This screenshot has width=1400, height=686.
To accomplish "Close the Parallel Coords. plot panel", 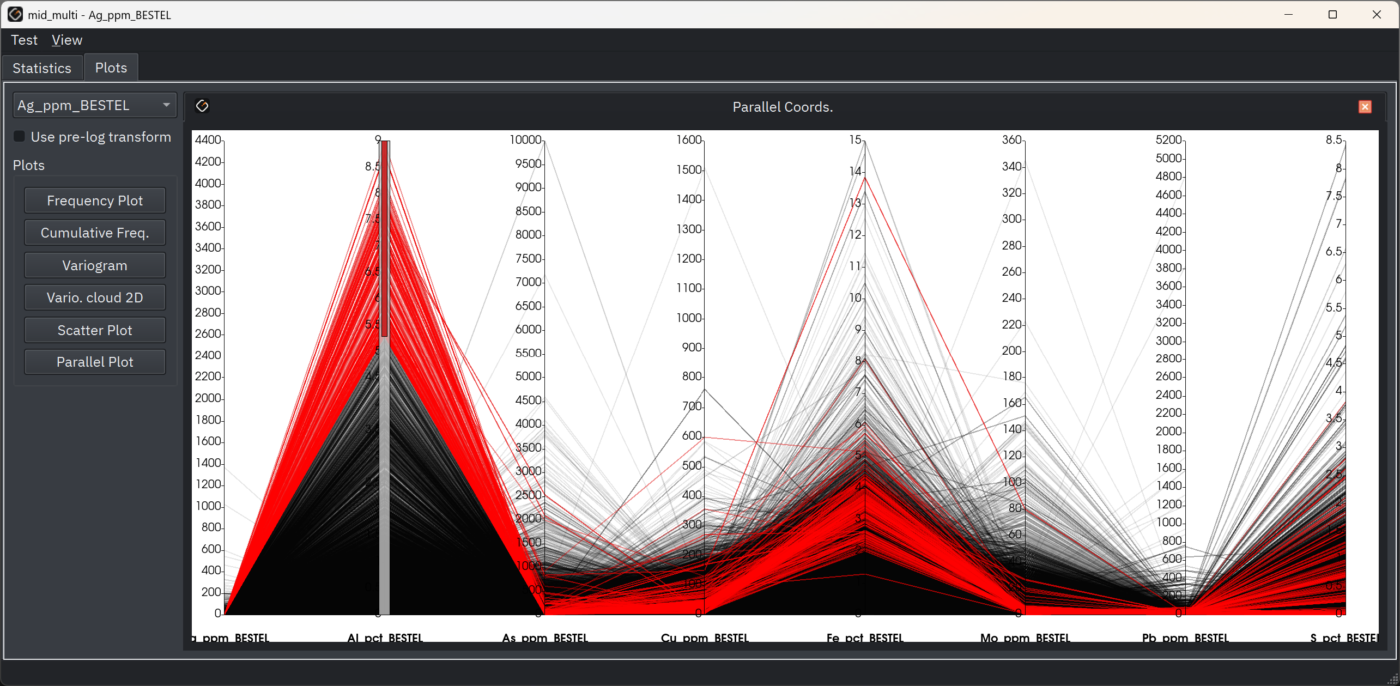I will point(1365,107).
